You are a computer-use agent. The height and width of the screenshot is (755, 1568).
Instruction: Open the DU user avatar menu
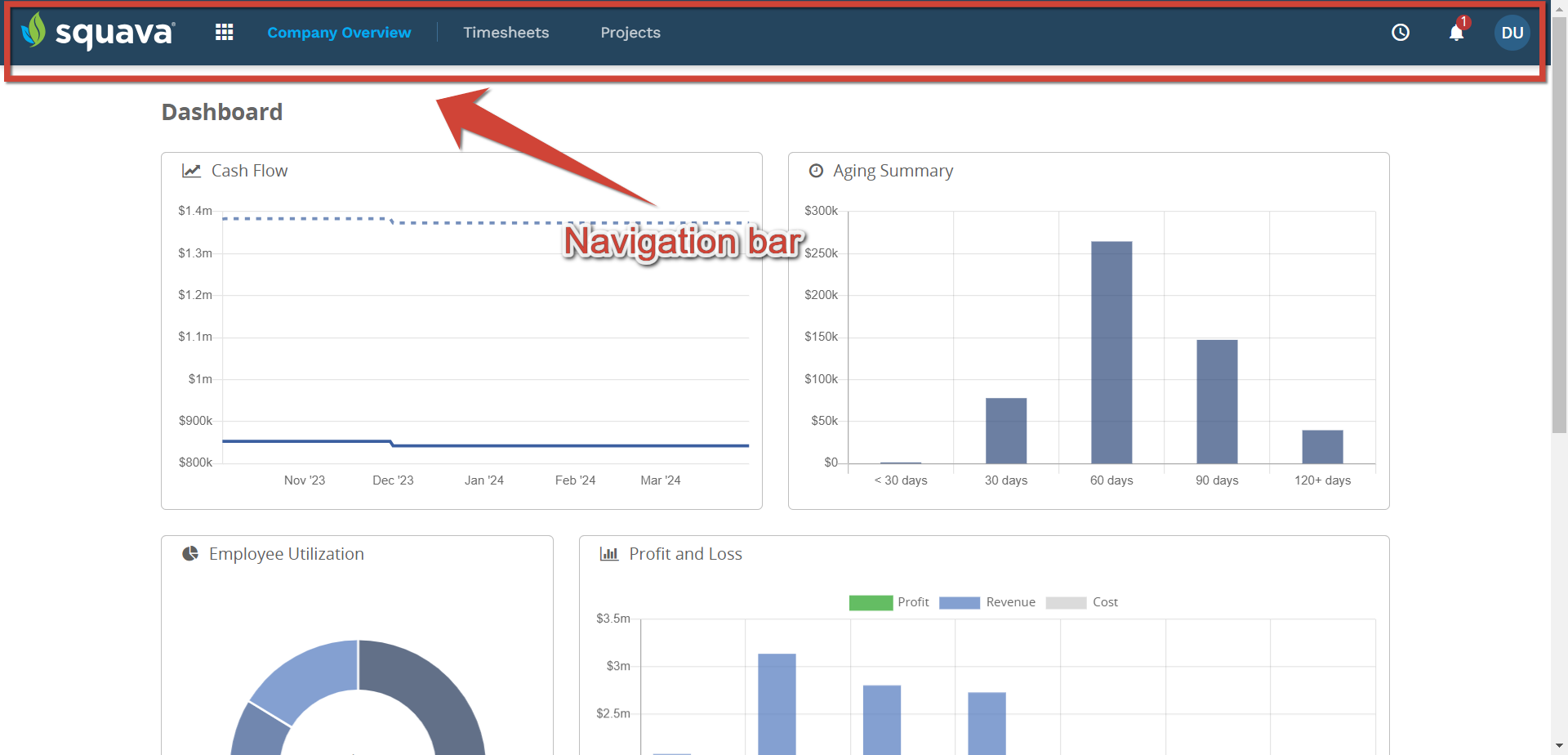pyautogui.click(x=1512, y=33)
